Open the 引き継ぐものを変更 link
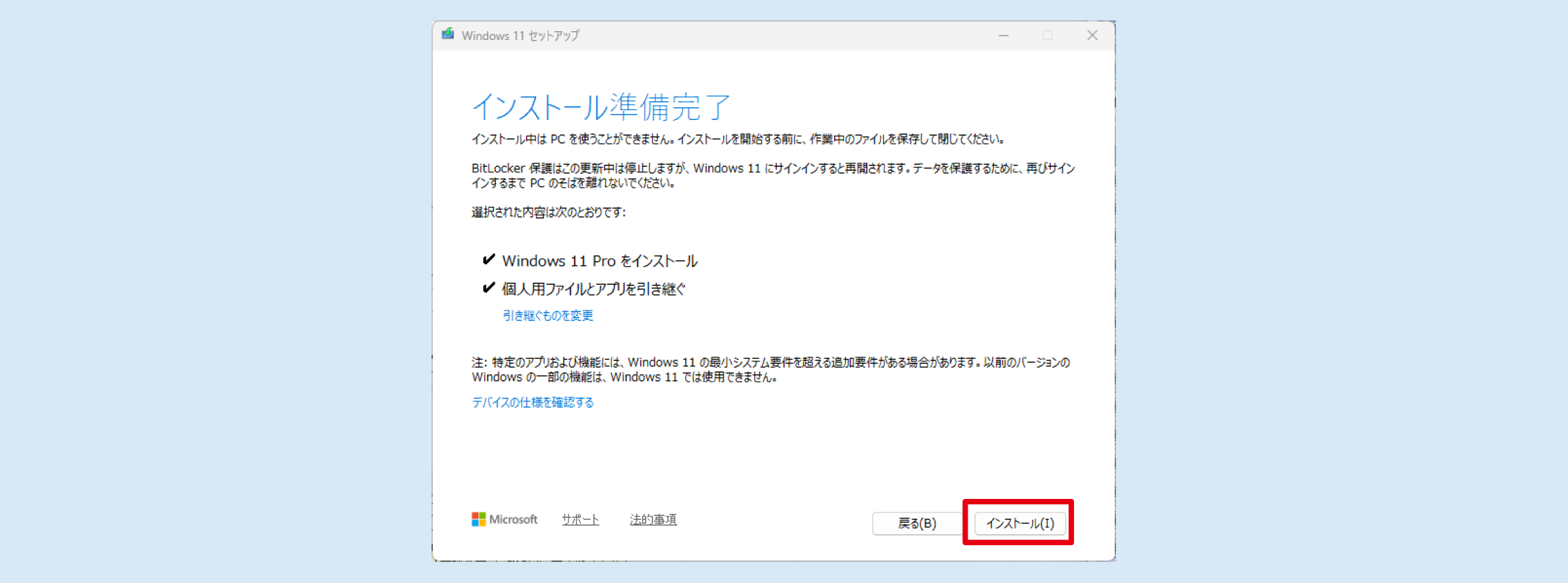The width and height of the screenshot is (1568, 583). pyautogui.click(x=548, y=315)
